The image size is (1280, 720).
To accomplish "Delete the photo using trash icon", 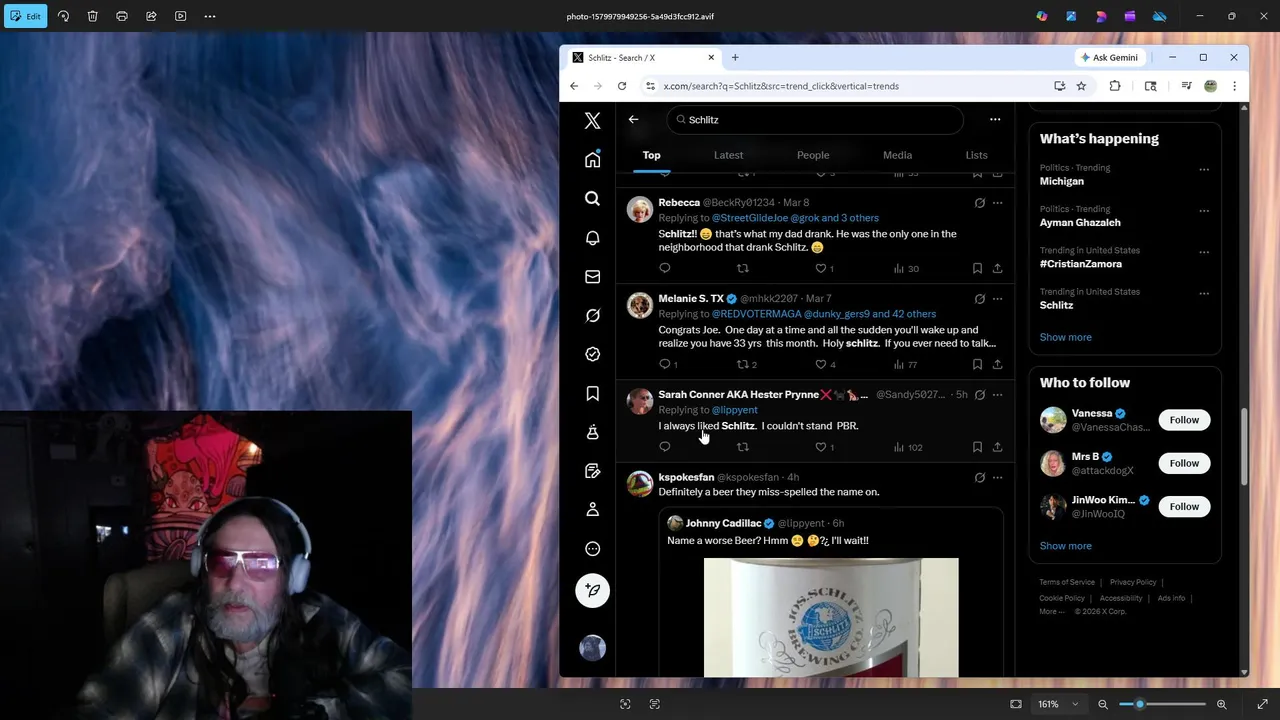I will tap(92, 16).
